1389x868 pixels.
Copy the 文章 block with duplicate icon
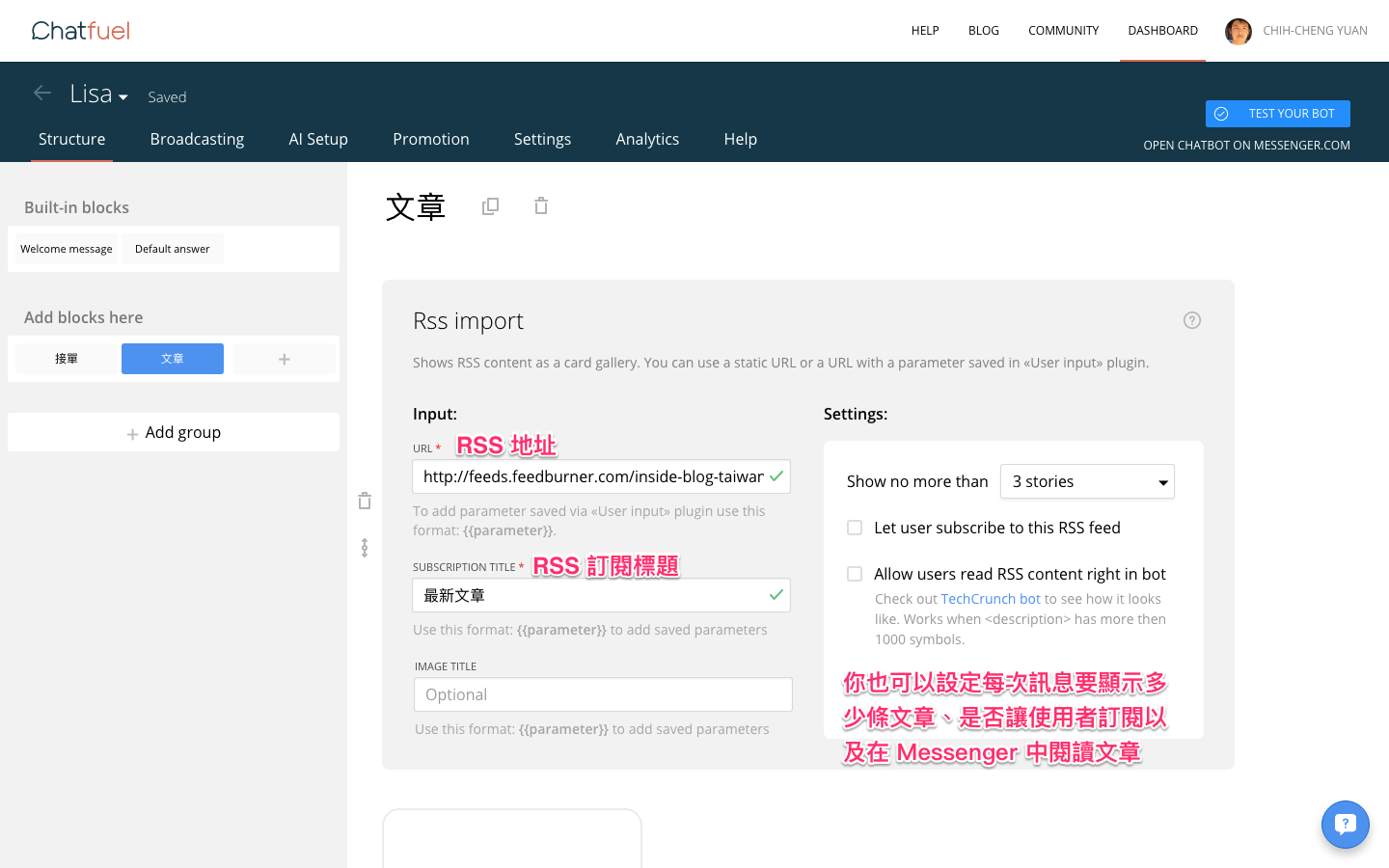point(490,205)
